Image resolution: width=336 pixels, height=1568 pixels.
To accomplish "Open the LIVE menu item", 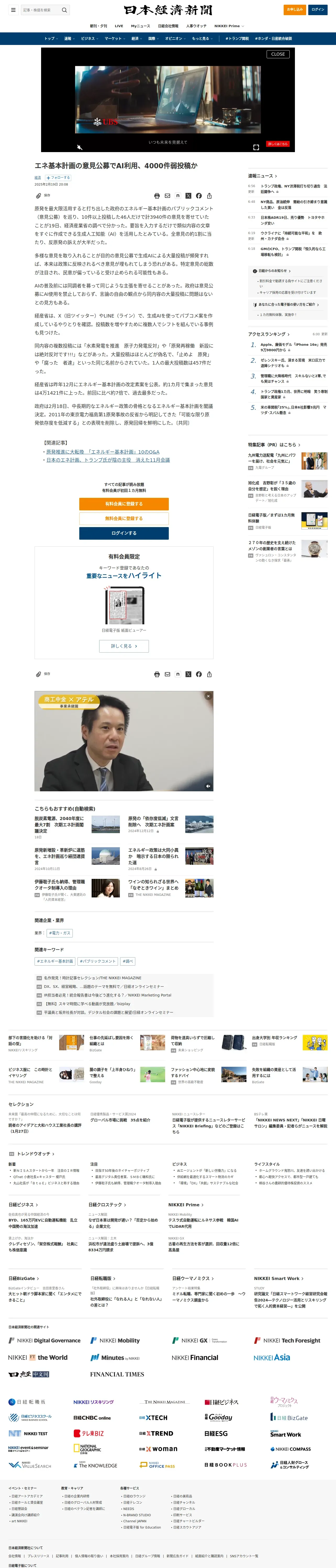I will 119,26.
